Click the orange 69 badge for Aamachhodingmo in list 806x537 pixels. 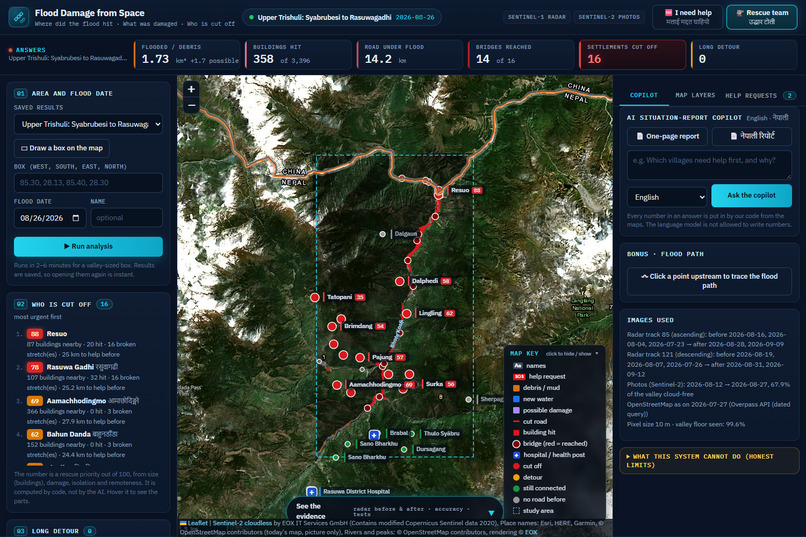coord(34,401)
